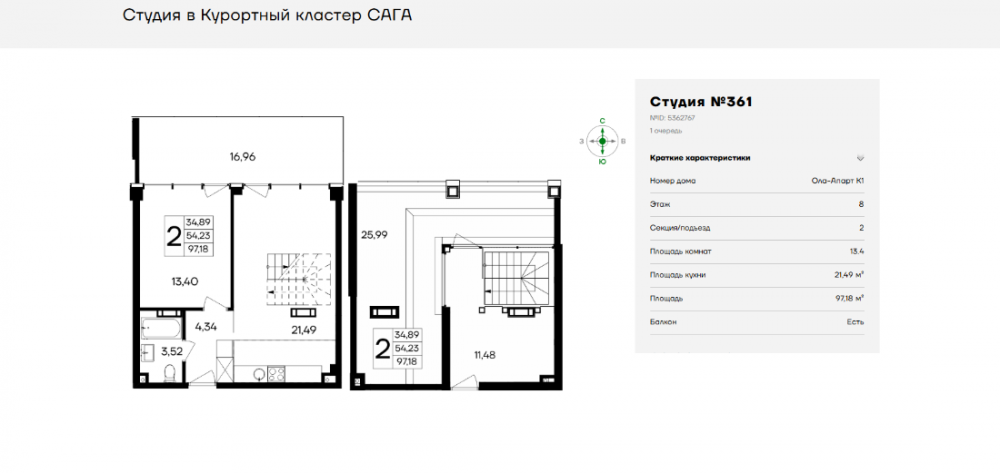
Task: Click the Студия №361 heading
Action: 700,101
